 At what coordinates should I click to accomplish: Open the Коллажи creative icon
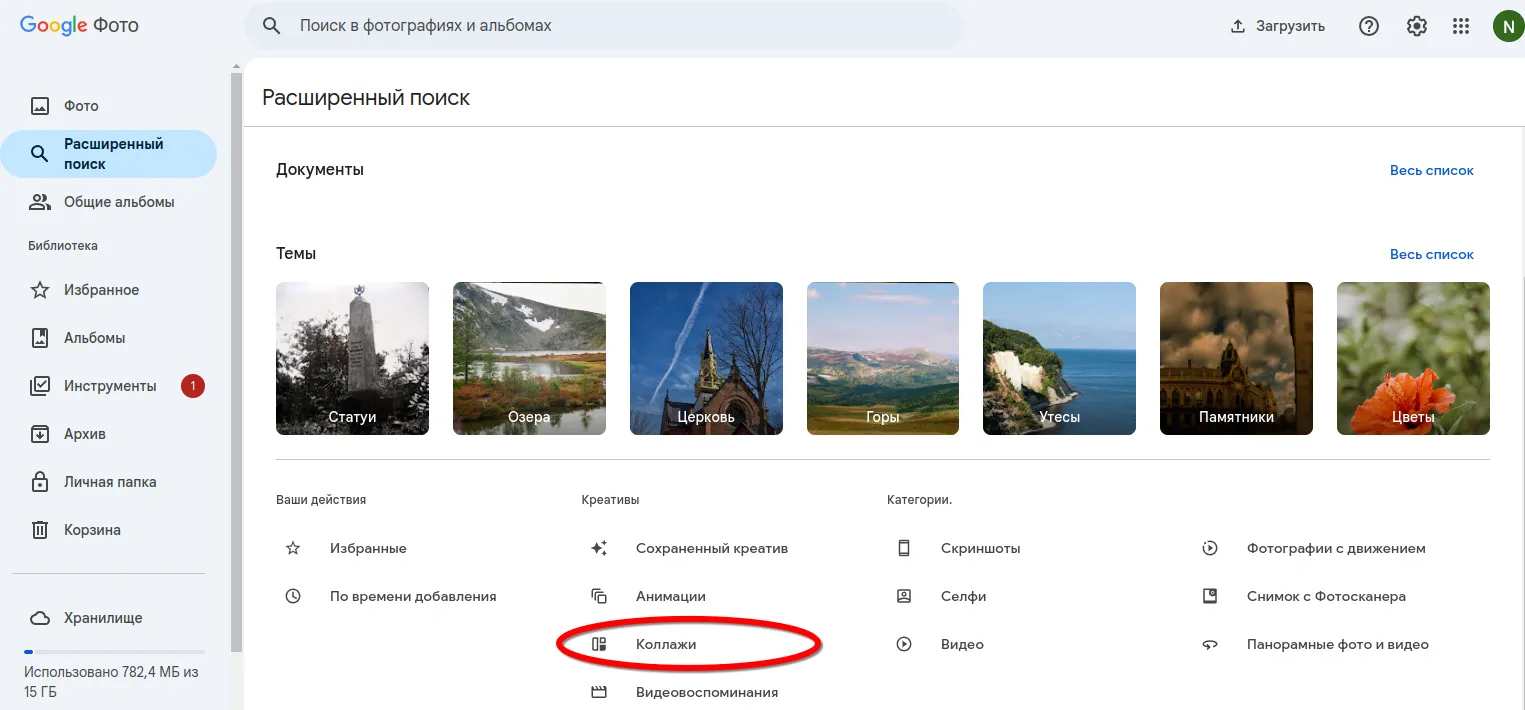pyautogui.click(x=600, y=643)
